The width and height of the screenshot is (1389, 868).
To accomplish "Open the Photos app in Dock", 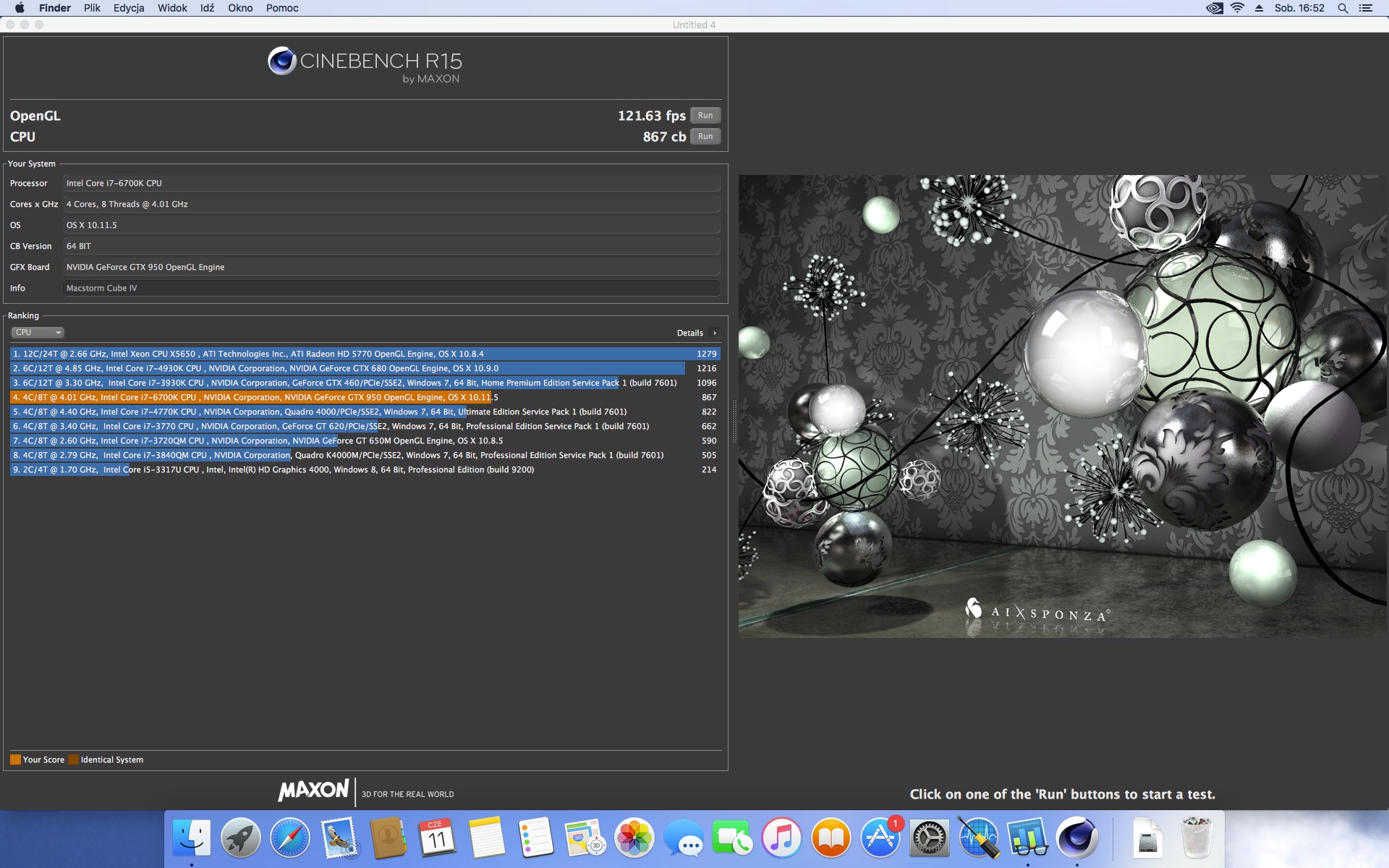I will coord(634,838).
